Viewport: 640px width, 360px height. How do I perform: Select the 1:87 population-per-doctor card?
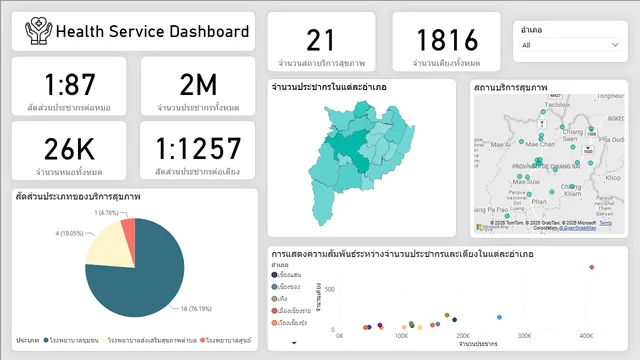click(69, 86)
